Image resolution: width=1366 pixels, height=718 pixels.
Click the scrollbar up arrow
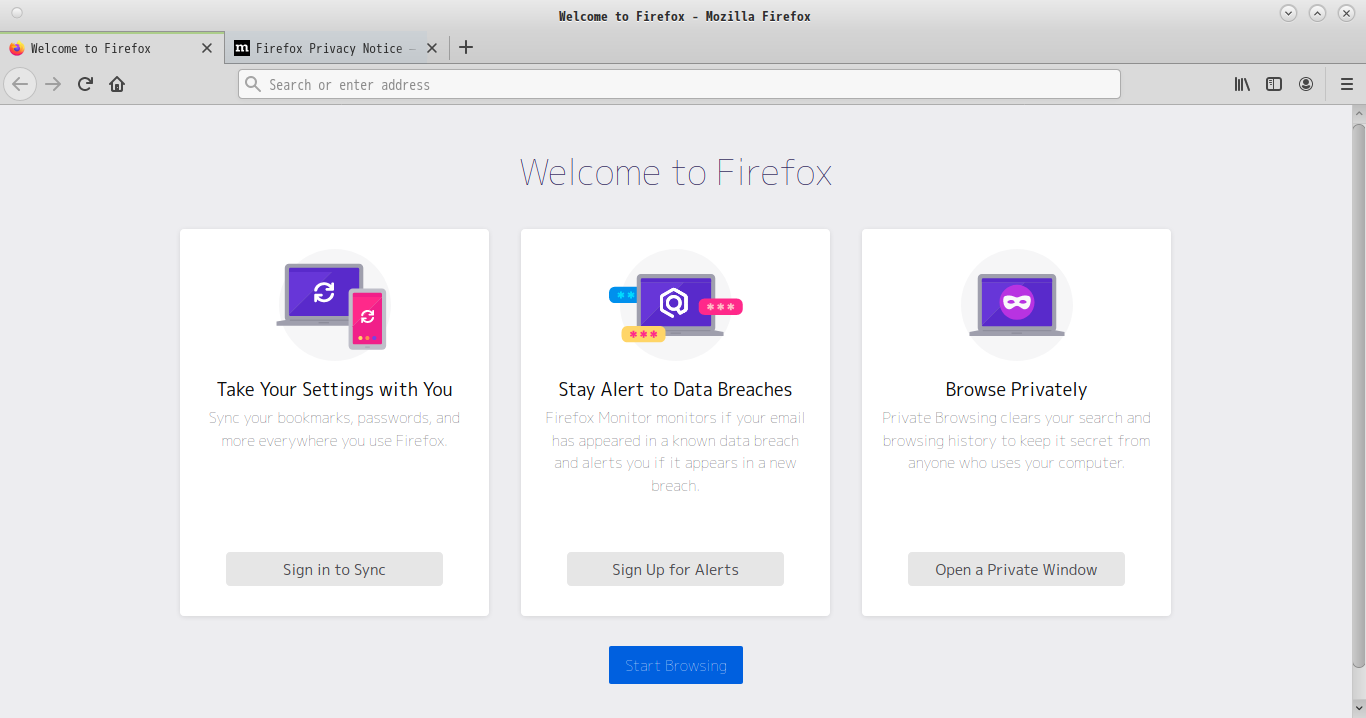point(1358,112)
